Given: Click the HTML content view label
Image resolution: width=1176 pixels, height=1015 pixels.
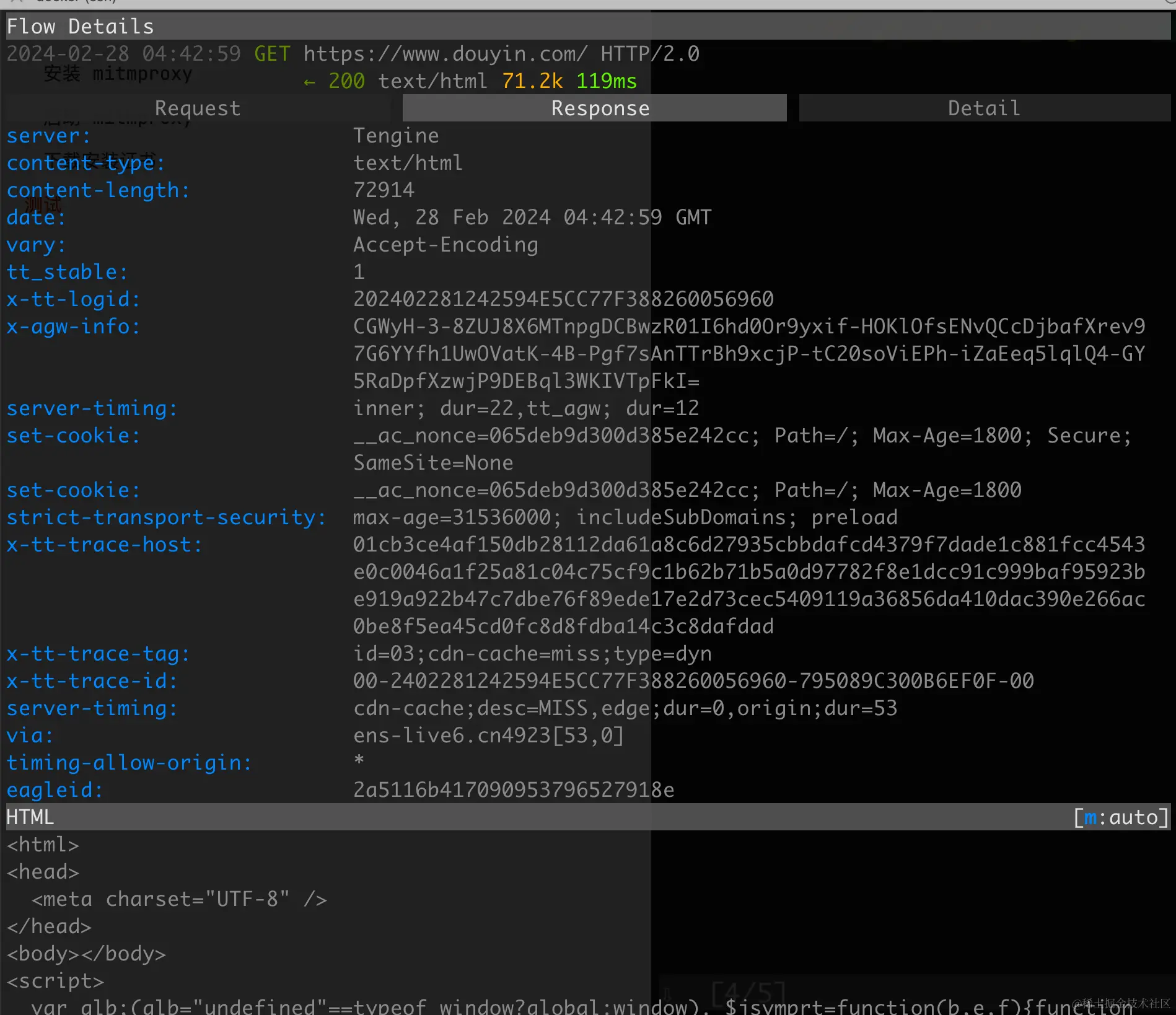Looking at the screenshot, I should point(30,817).
